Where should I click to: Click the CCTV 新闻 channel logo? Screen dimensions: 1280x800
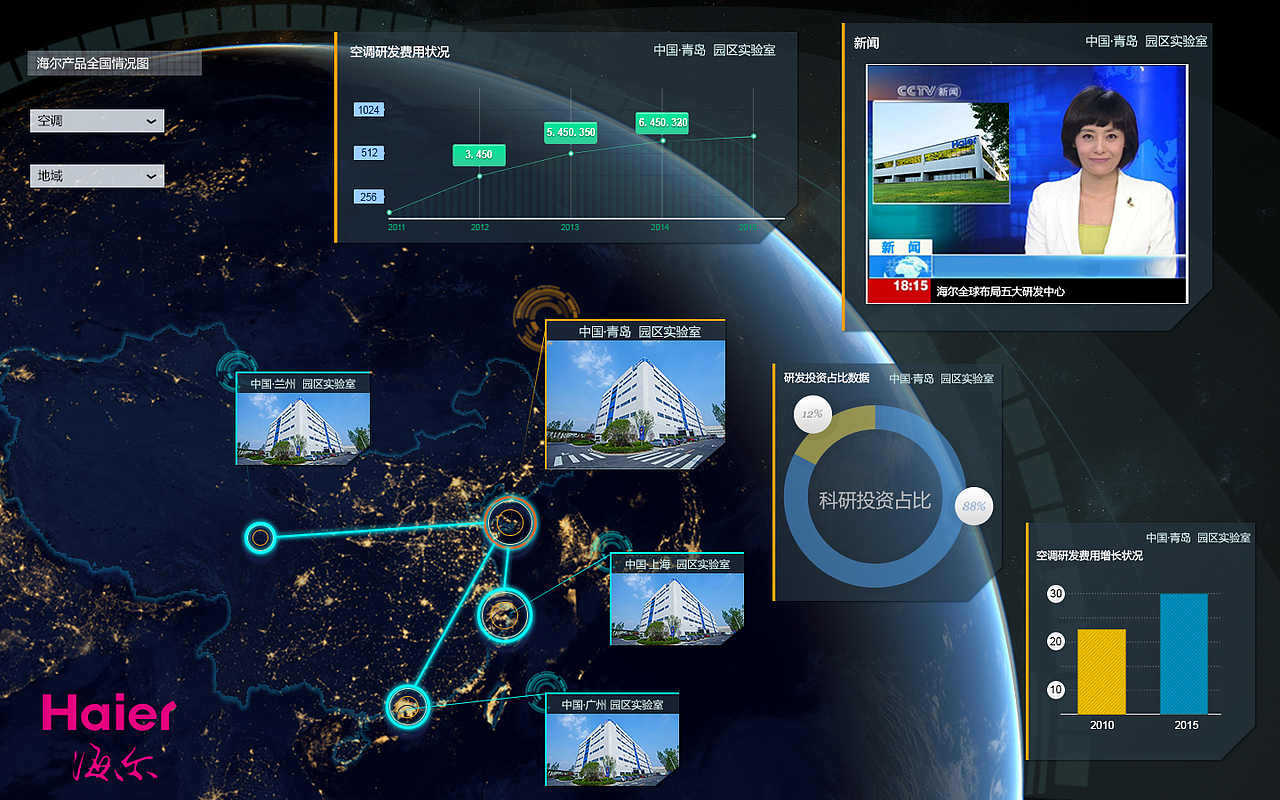(928, 91)
